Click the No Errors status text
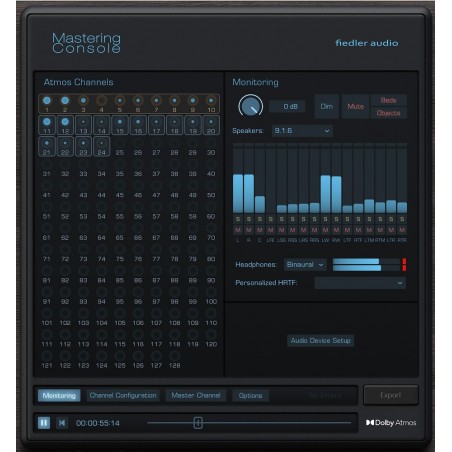The width and height of the screenshot is (452, 452). [325, 396]
